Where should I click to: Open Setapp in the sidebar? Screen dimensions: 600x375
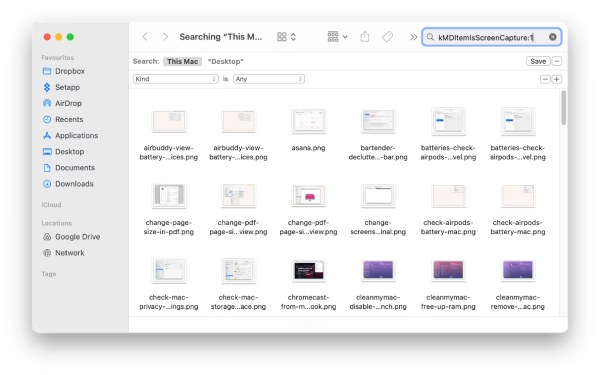pyautogui.click(x=62, y=87)
